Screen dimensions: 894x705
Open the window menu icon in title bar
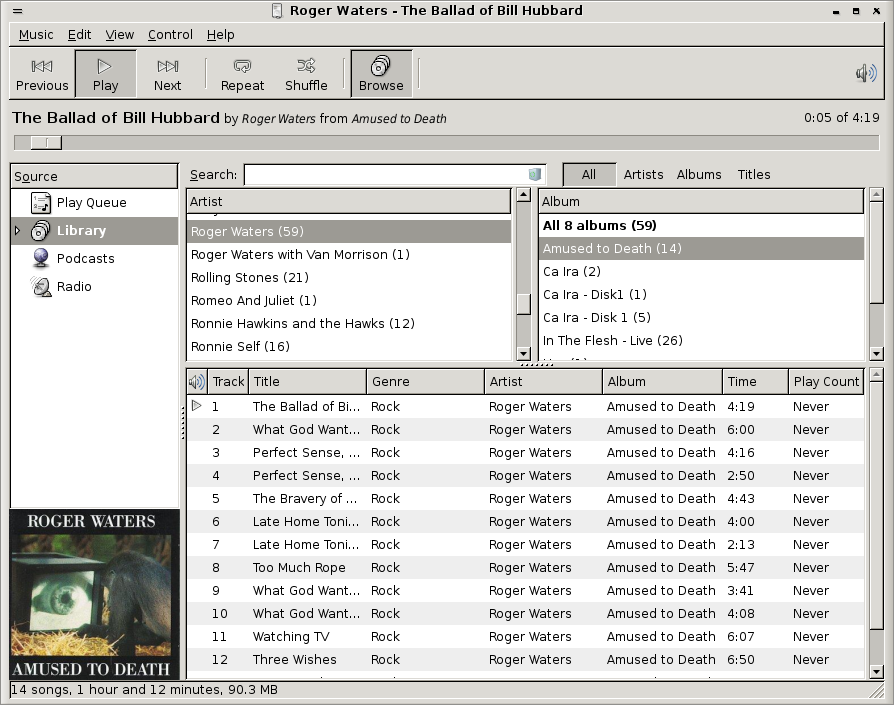(x=18, y=10)
